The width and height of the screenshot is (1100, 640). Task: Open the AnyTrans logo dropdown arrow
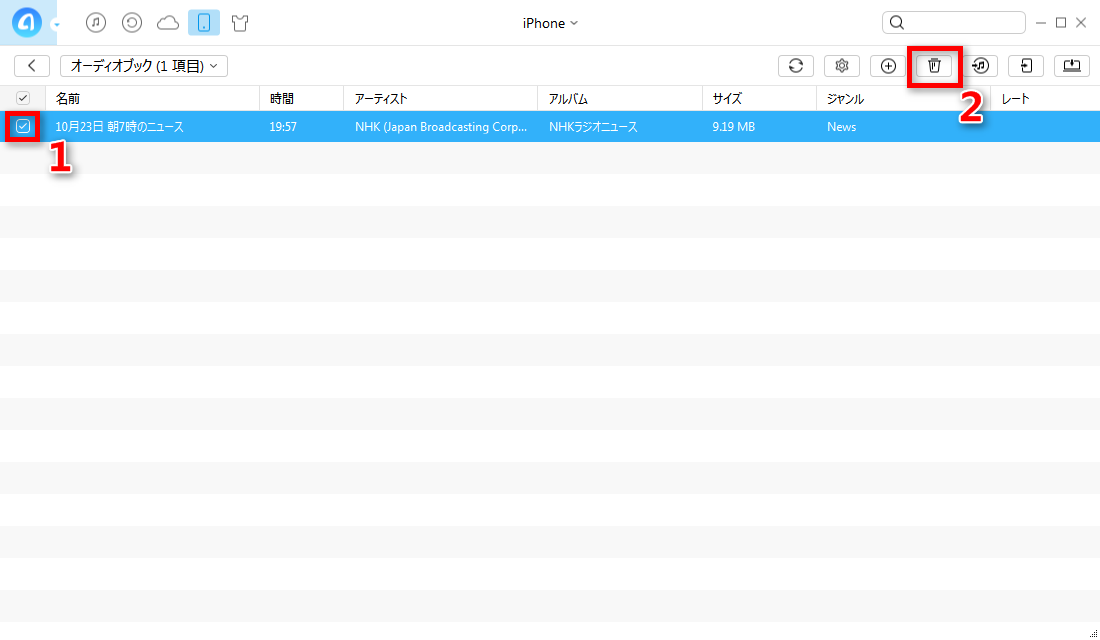(56, 25)
